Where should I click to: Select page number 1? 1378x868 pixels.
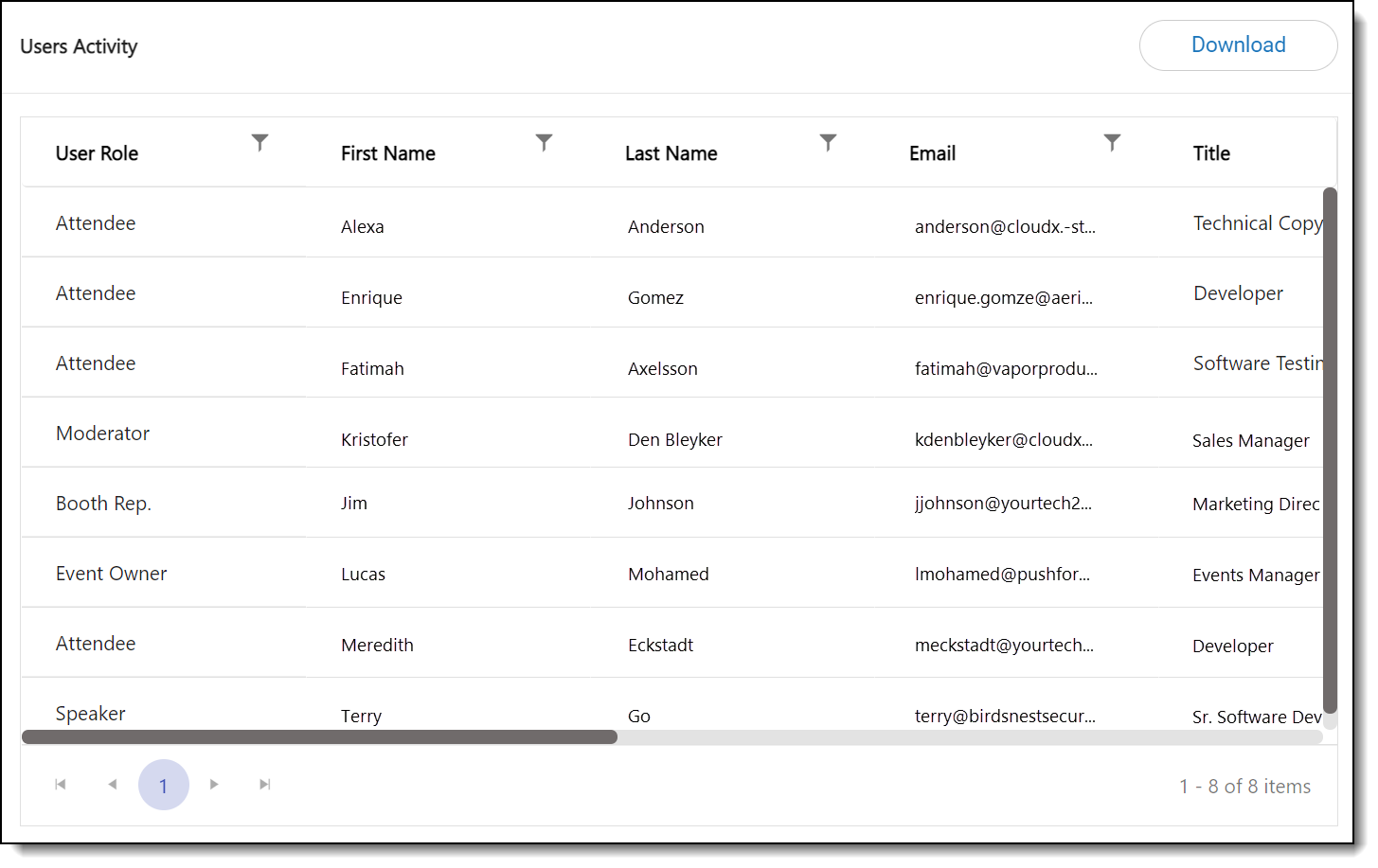click(164, 786)
